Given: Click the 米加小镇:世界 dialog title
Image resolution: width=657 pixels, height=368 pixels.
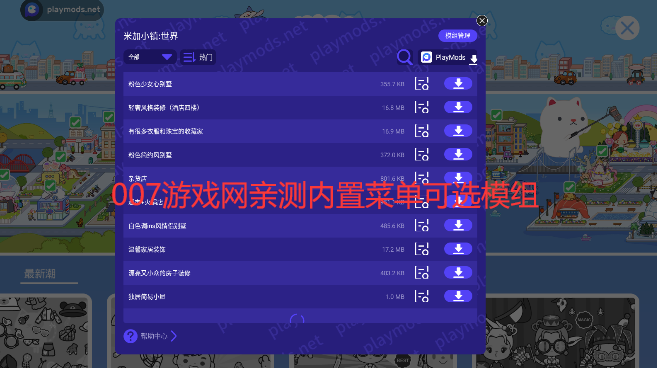Looking at the screenshot, I should (151, 36).
